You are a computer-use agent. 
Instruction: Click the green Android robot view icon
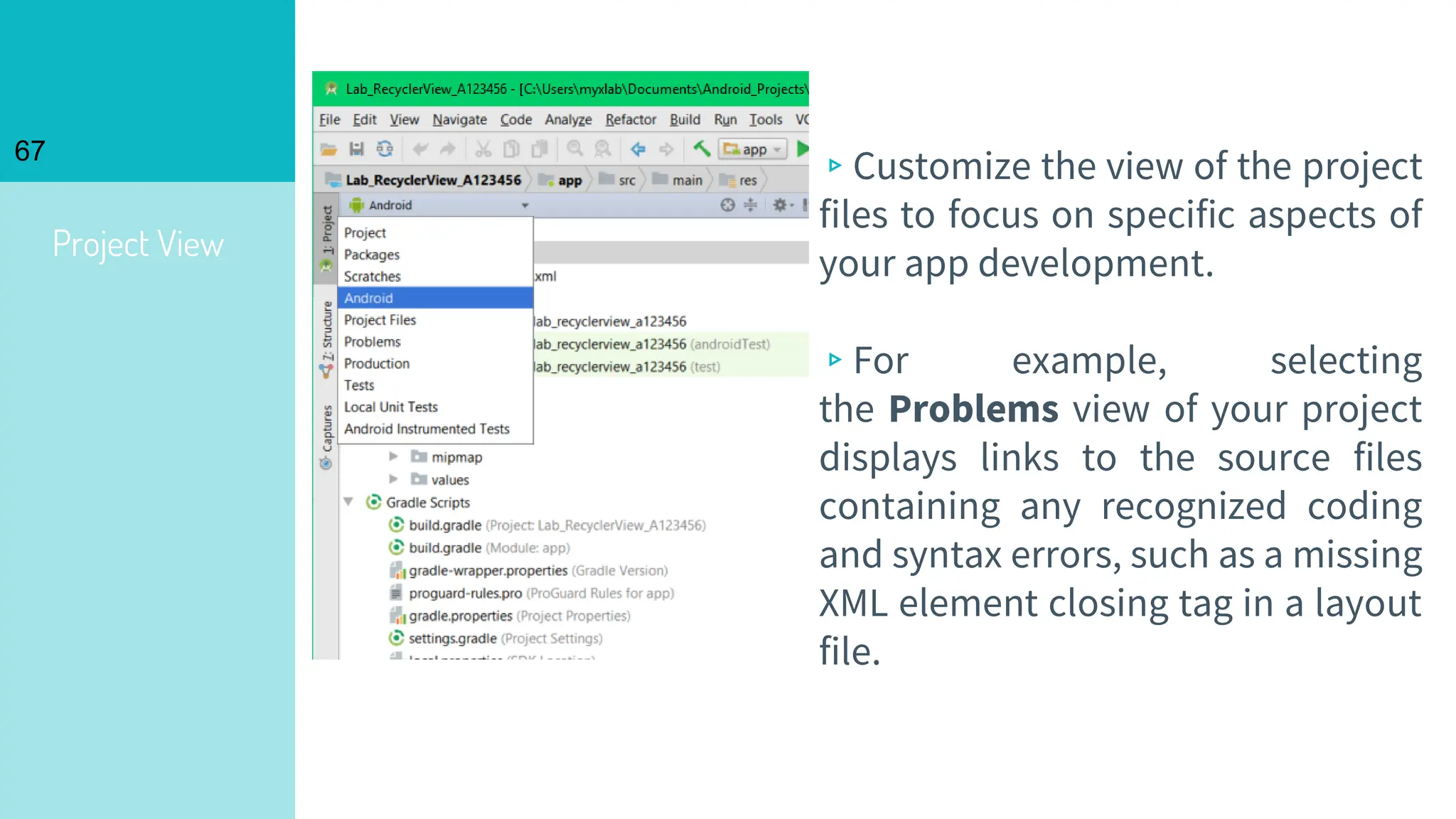pos(356,205)
